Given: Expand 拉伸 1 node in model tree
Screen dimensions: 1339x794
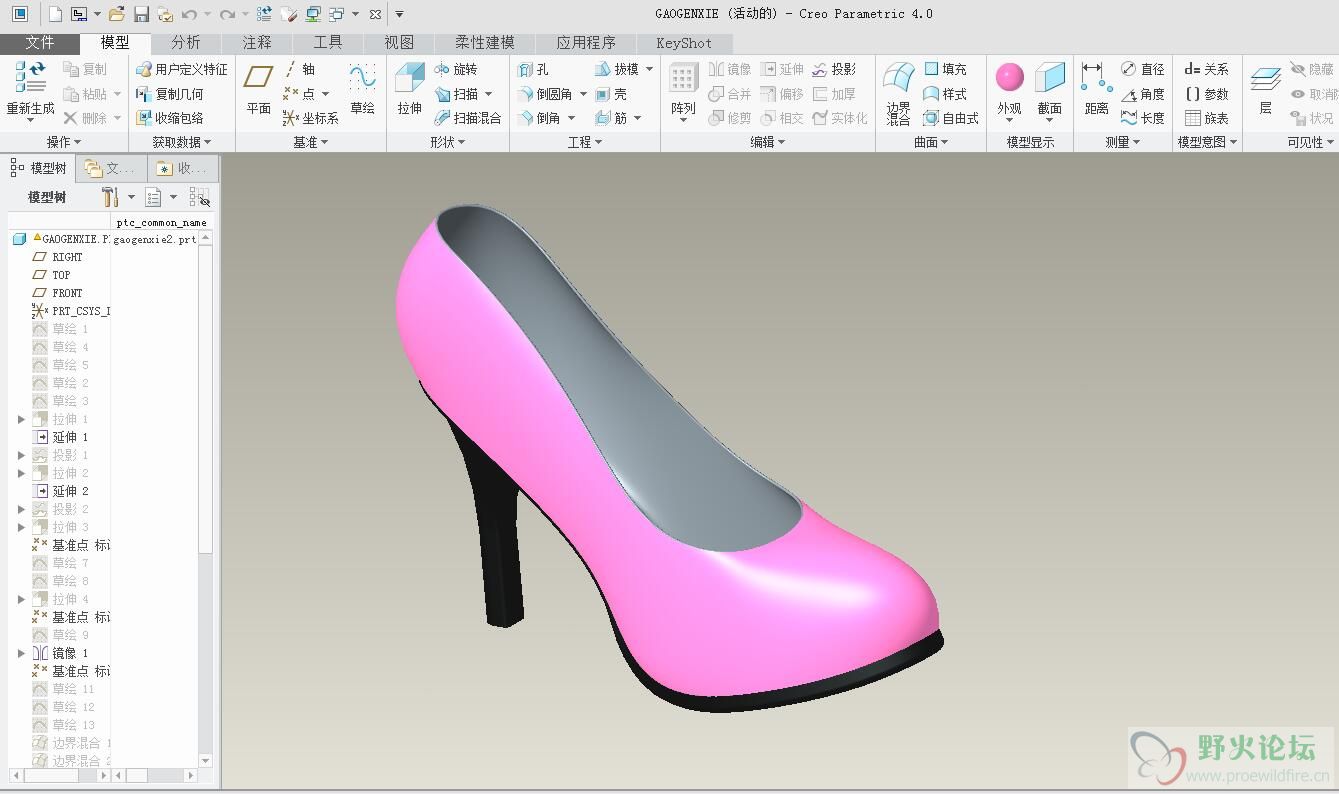Looking at the screenshot, I should 21,419.
